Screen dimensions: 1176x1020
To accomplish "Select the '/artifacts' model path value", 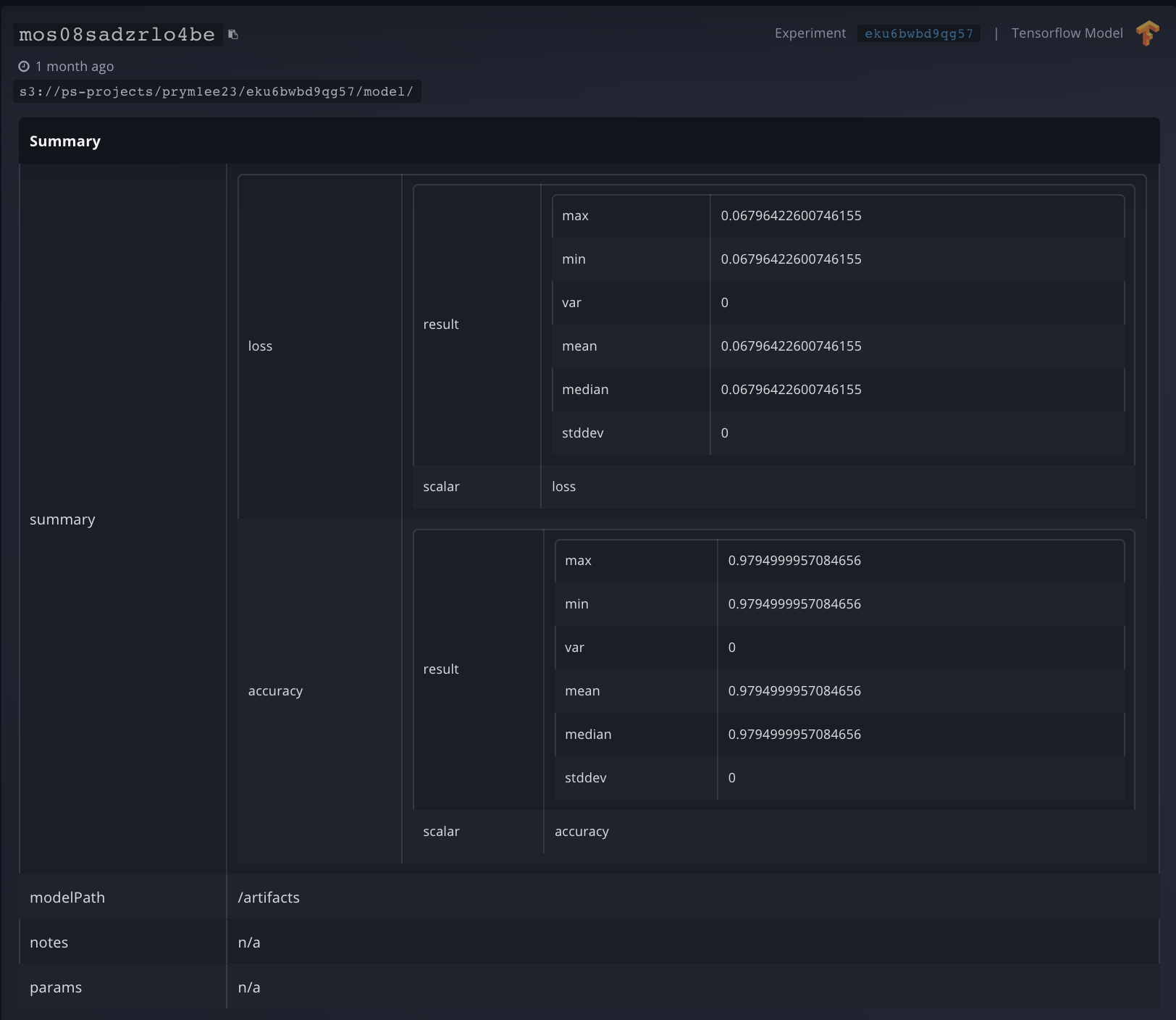I will (x=269, y=898).
